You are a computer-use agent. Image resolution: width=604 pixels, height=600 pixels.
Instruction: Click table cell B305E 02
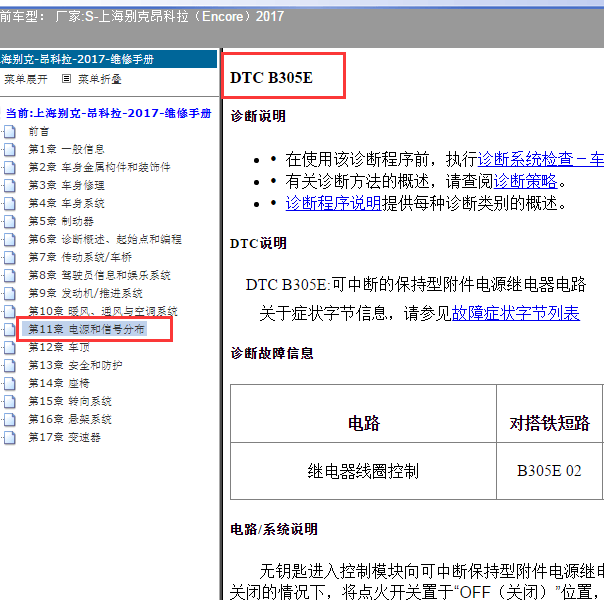pyautogui.click(x=549, y=471)
